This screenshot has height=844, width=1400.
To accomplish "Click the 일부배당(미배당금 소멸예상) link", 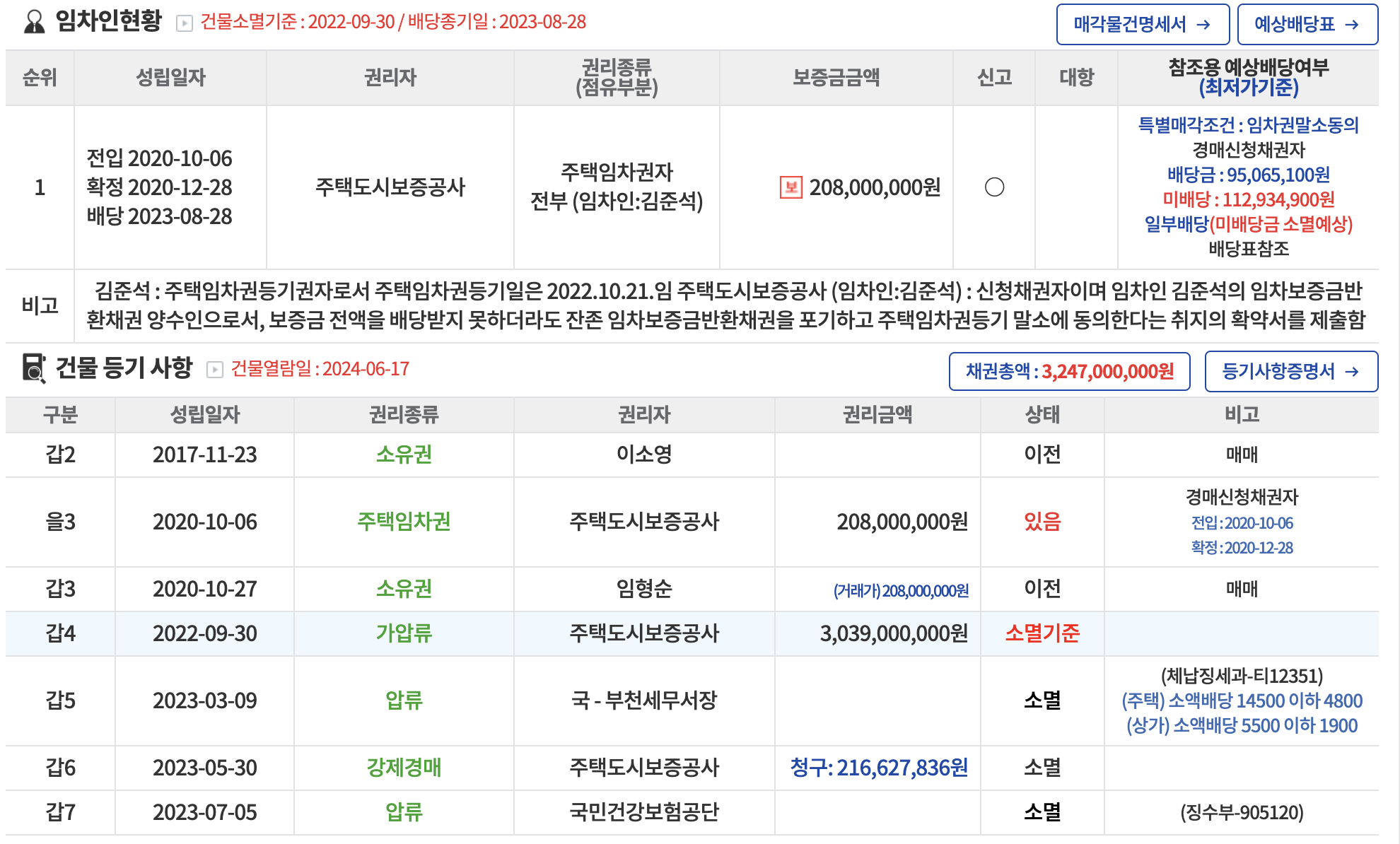I will coord(1248,224).
